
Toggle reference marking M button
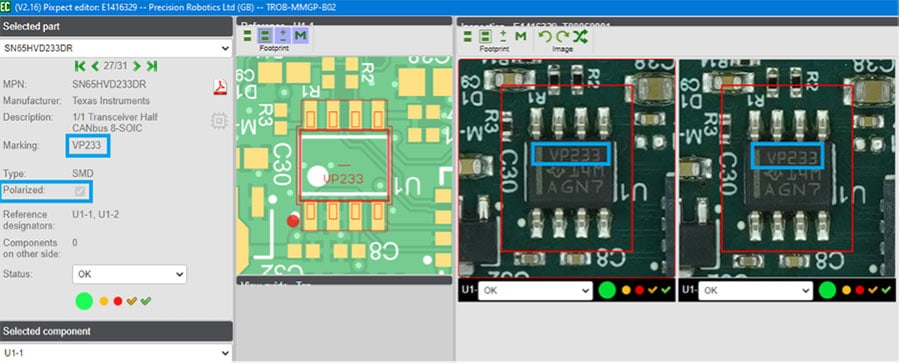300,36
